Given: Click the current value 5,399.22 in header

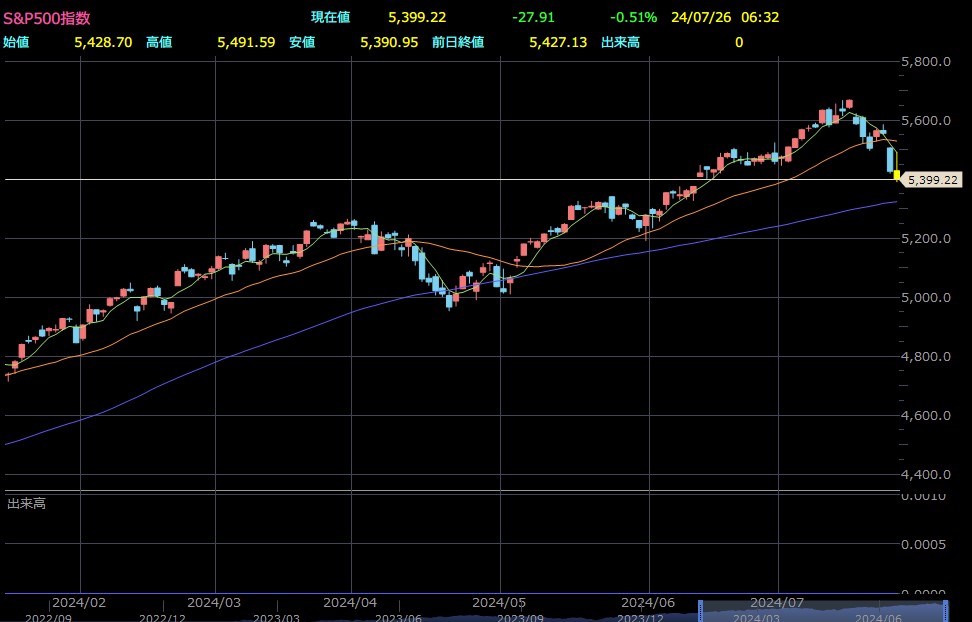Looking at the screenshot, I should click(x=417, y=17).
